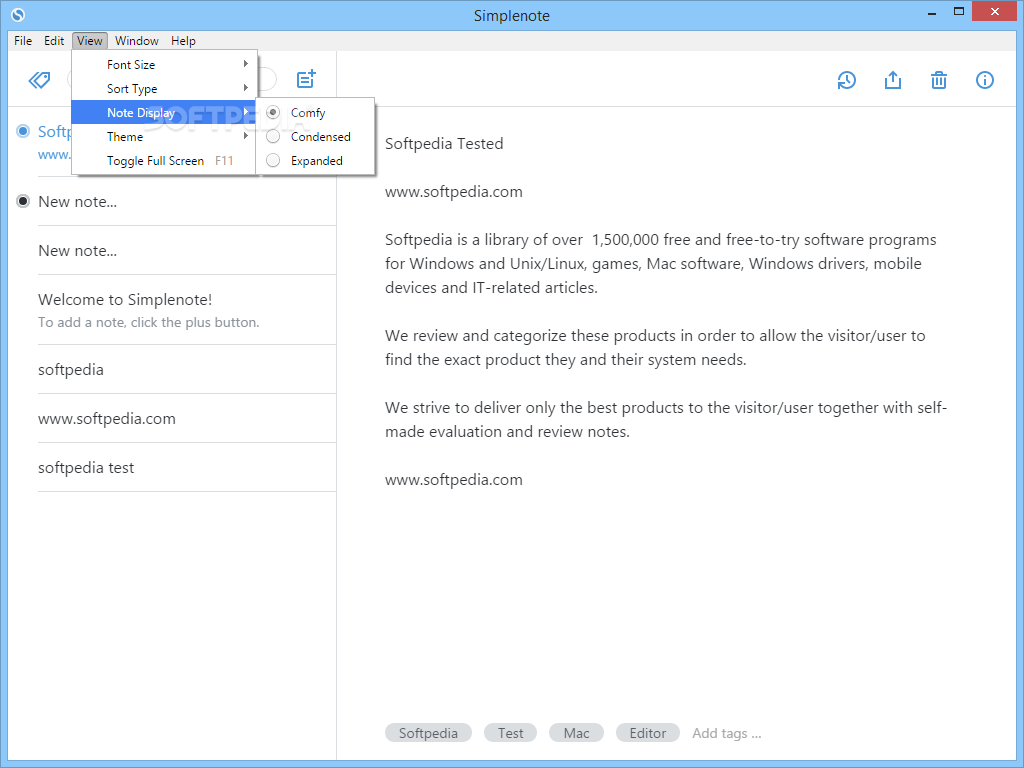Open the Help menu
Viewport: 1024px width, 768px height.
coord(184,40)
